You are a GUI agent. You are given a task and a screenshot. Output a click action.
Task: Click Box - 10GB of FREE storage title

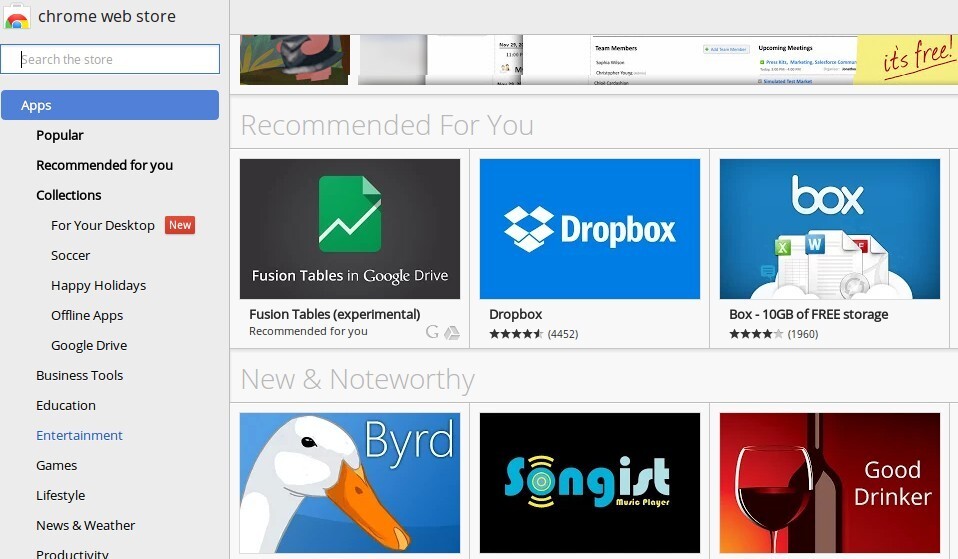coord(808,314)
